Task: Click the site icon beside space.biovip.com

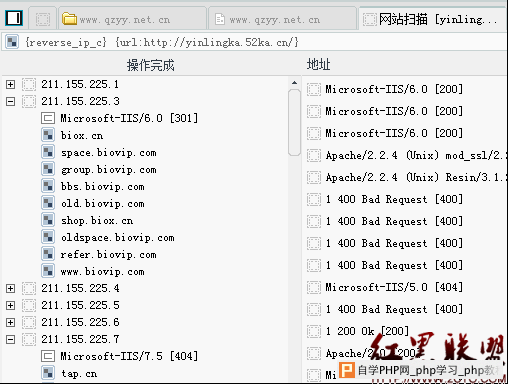Action: (x=48, y=152)
